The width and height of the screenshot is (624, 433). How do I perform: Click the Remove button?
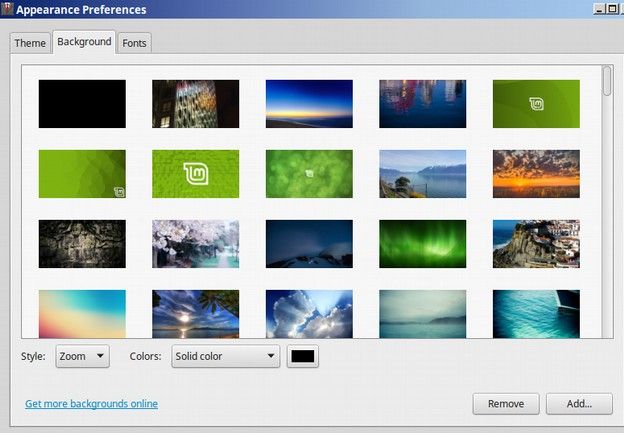[506, 404]
